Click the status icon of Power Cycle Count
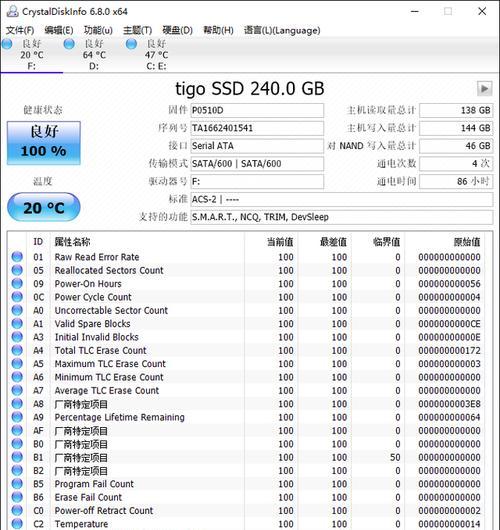 tap(17, 297)
